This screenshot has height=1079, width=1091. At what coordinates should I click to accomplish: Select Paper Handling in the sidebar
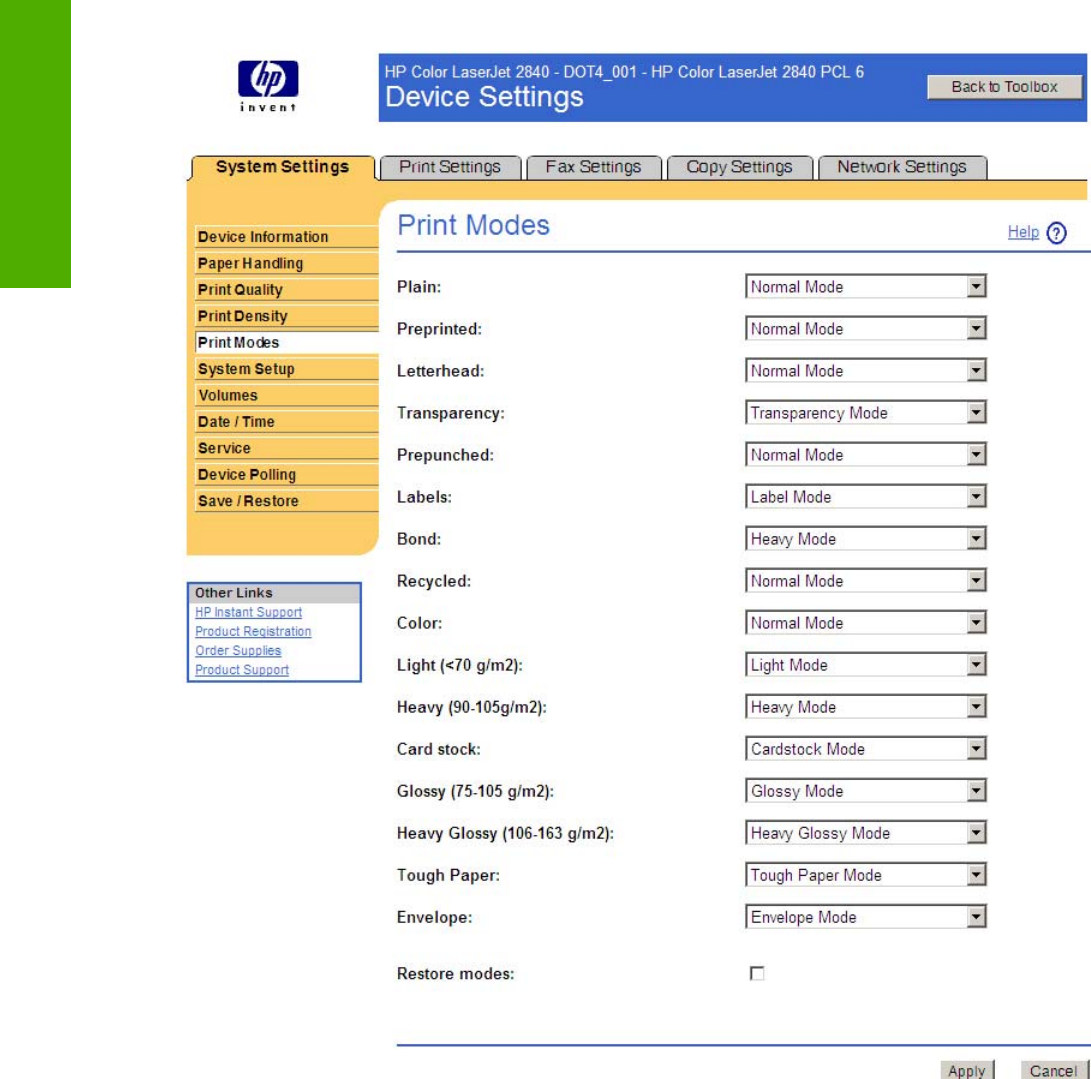pos(287,263)
